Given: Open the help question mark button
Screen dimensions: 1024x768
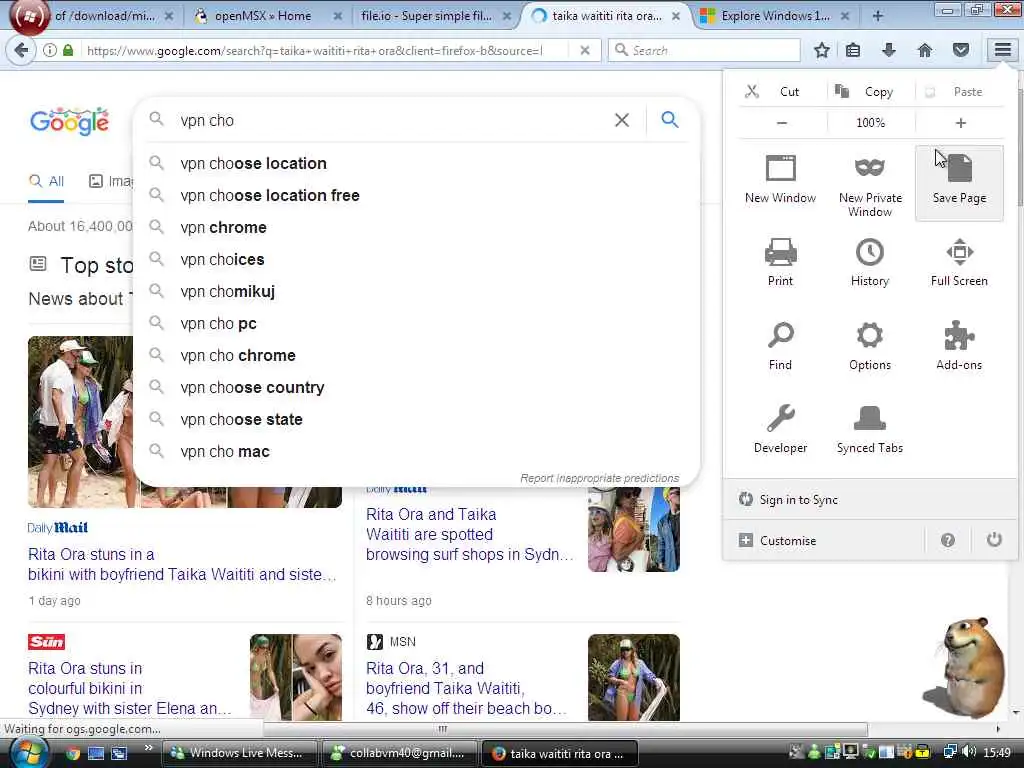Looking at the screenshot, I should 948,540.
